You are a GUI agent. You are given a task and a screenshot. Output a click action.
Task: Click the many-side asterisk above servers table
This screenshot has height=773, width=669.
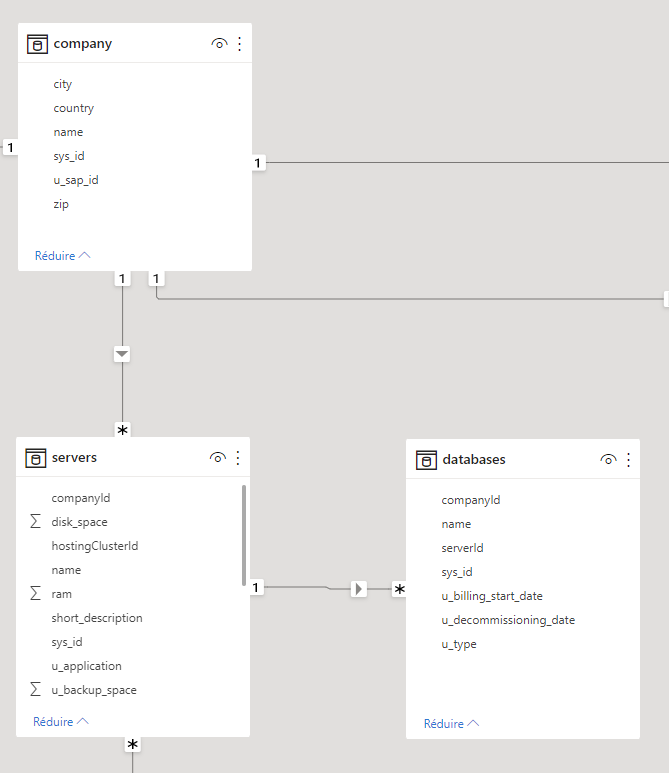coord(122,430)
